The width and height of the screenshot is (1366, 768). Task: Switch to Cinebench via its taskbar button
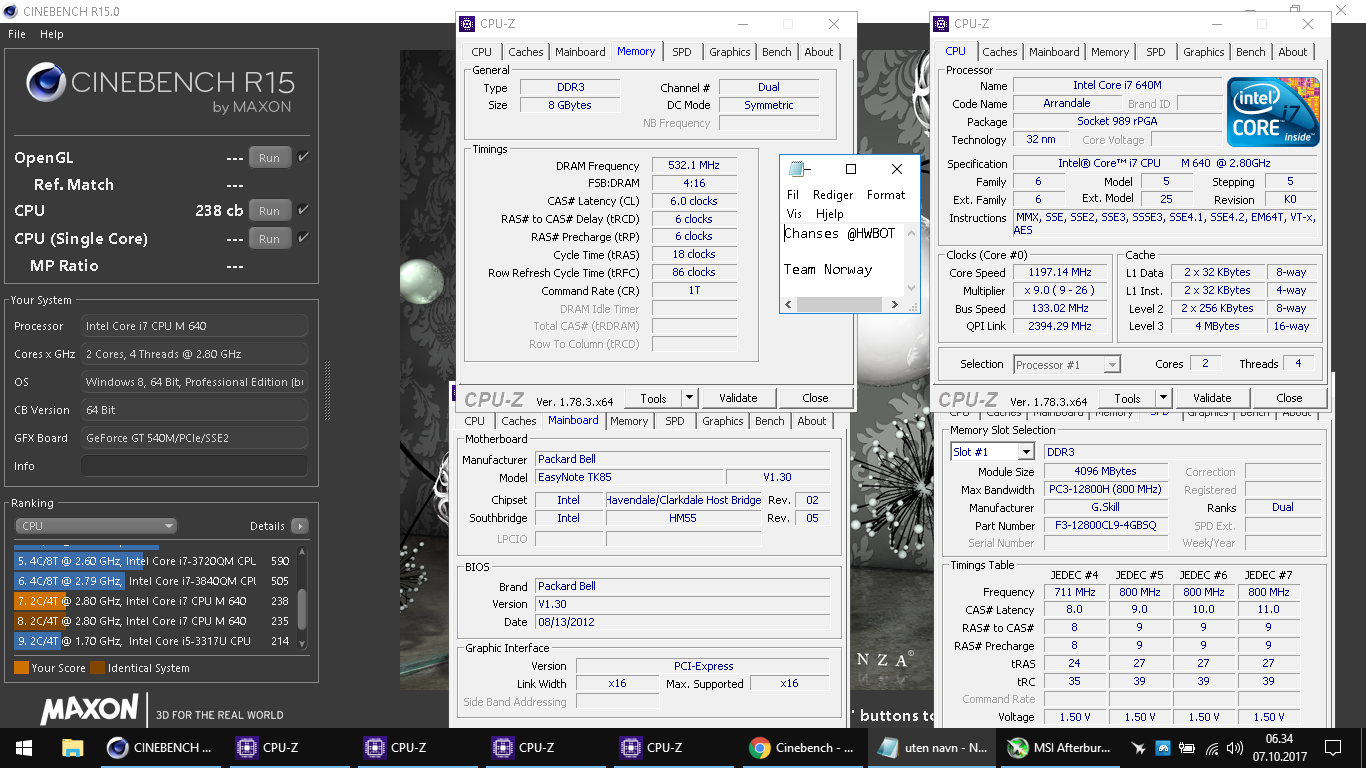tap(162, 748)
